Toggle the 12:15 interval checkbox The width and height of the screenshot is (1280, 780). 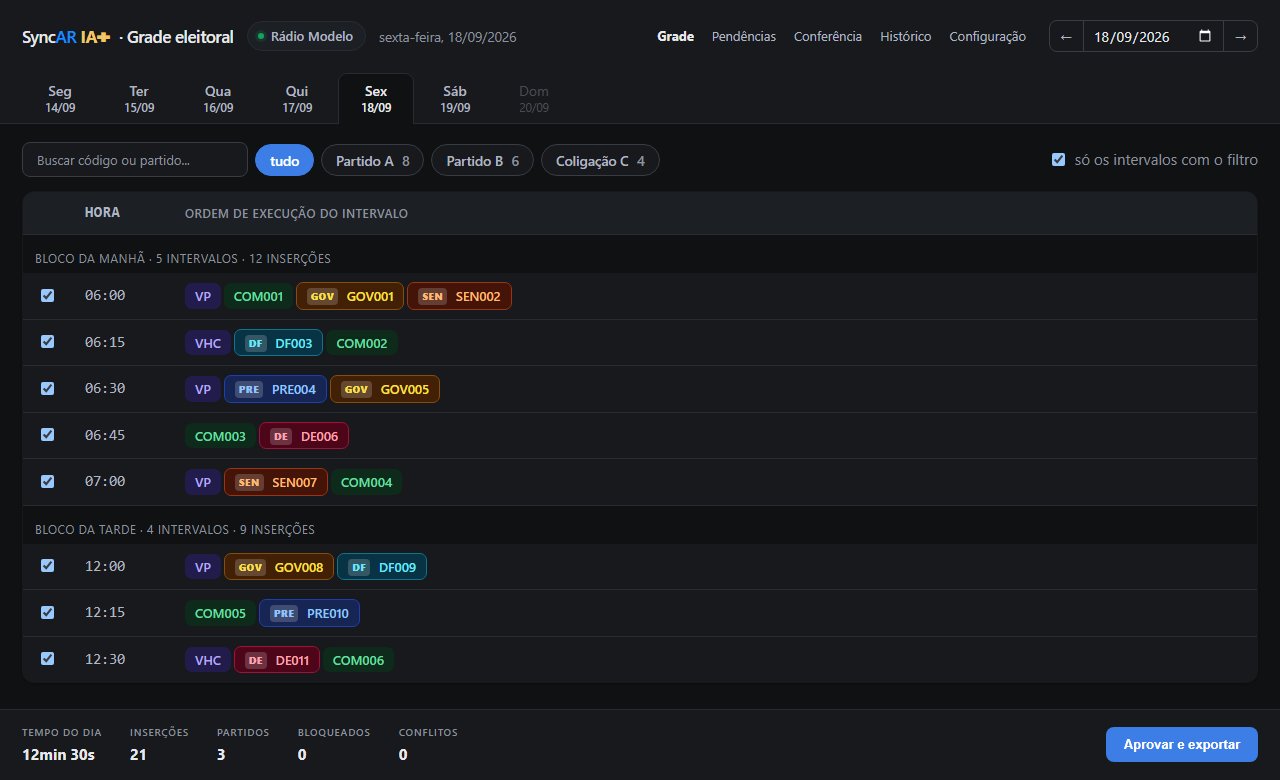(x=47, y=612)
